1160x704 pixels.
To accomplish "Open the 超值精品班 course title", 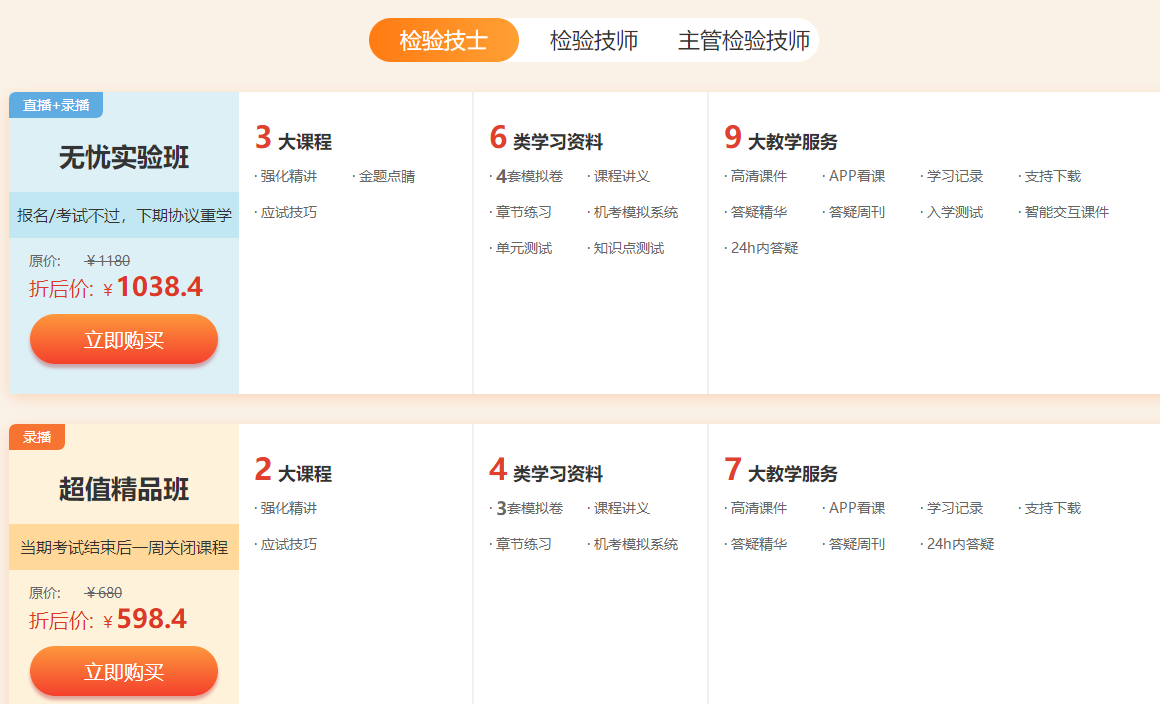I will point(124,490).
